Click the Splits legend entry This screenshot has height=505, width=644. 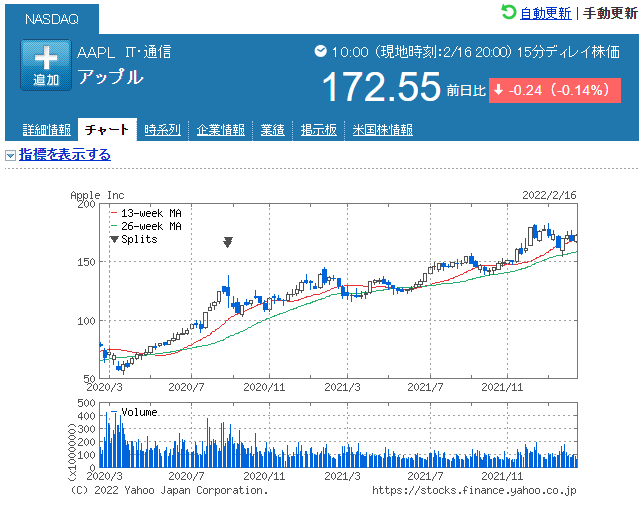point(133,239)
